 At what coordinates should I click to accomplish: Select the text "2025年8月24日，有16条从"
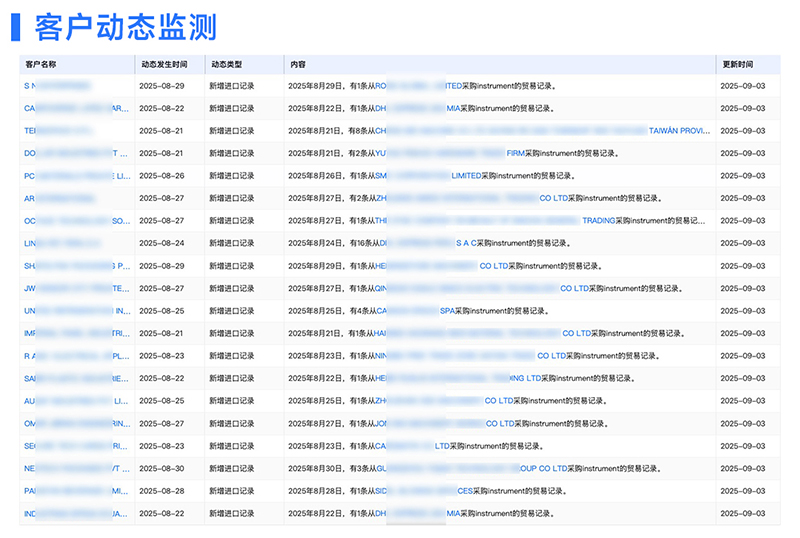click(334, 243)
